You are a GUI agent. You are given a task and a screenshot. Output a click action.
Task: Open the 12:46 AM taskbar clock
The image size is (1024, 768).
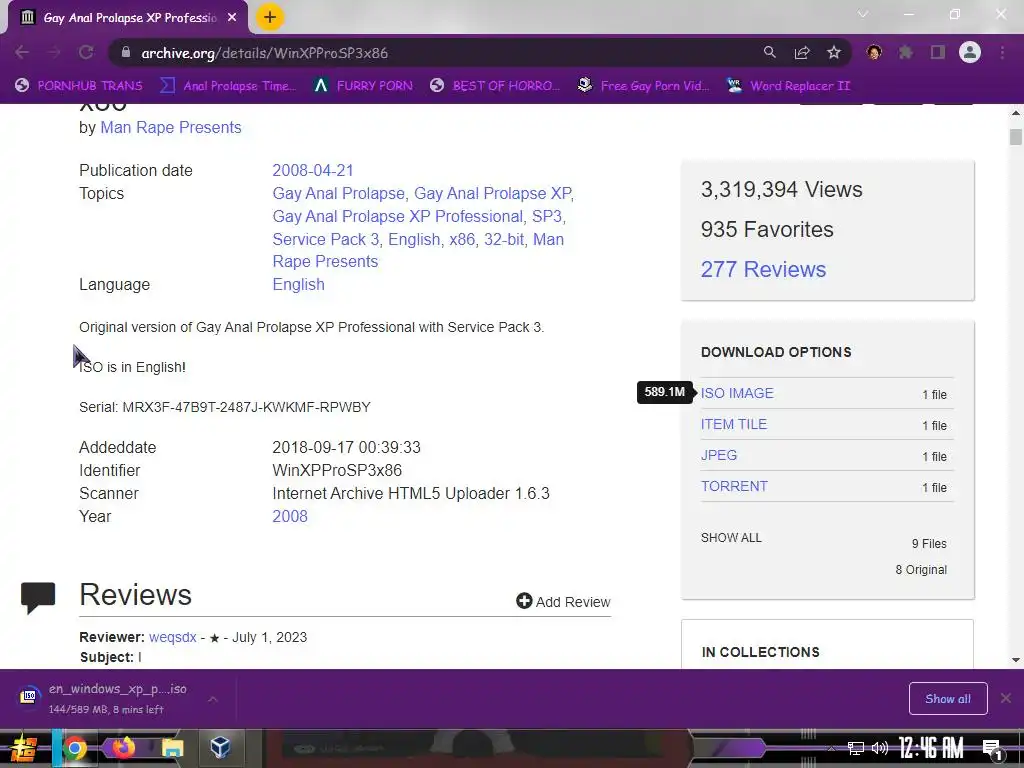click(931, 748)
